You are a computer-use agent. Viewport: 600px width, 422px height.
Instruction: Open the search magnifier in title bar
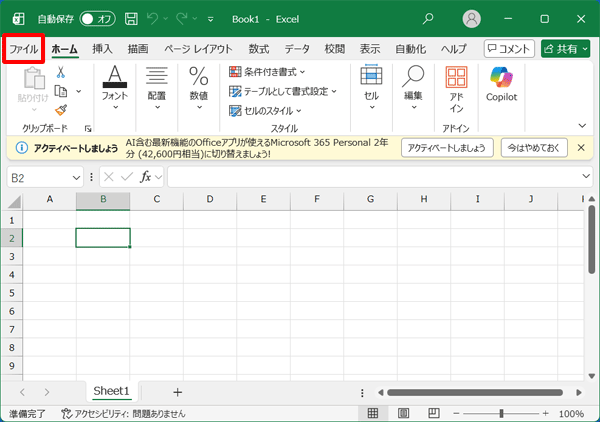429,18
